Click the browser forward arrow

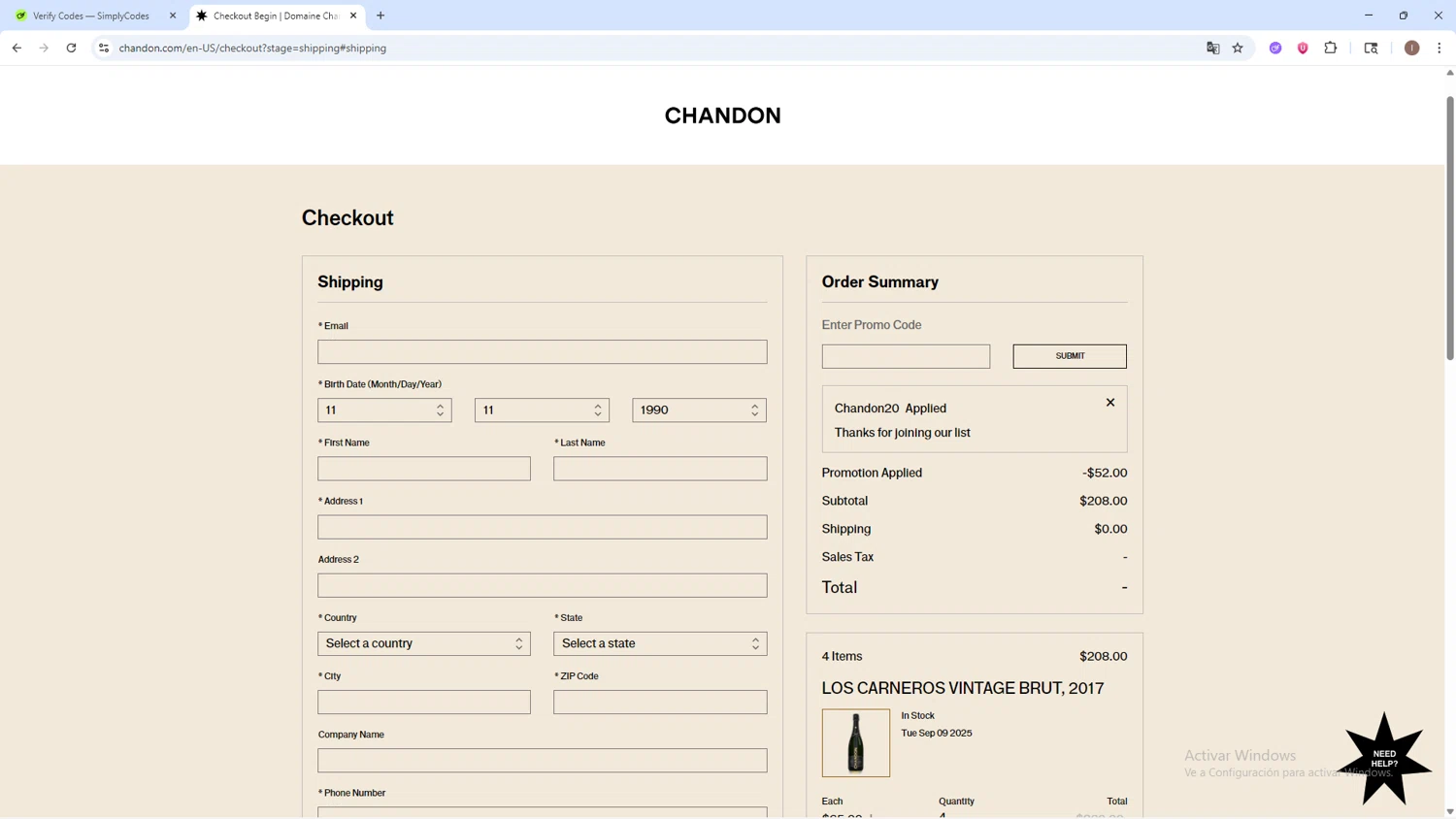(x=44, y=48)
